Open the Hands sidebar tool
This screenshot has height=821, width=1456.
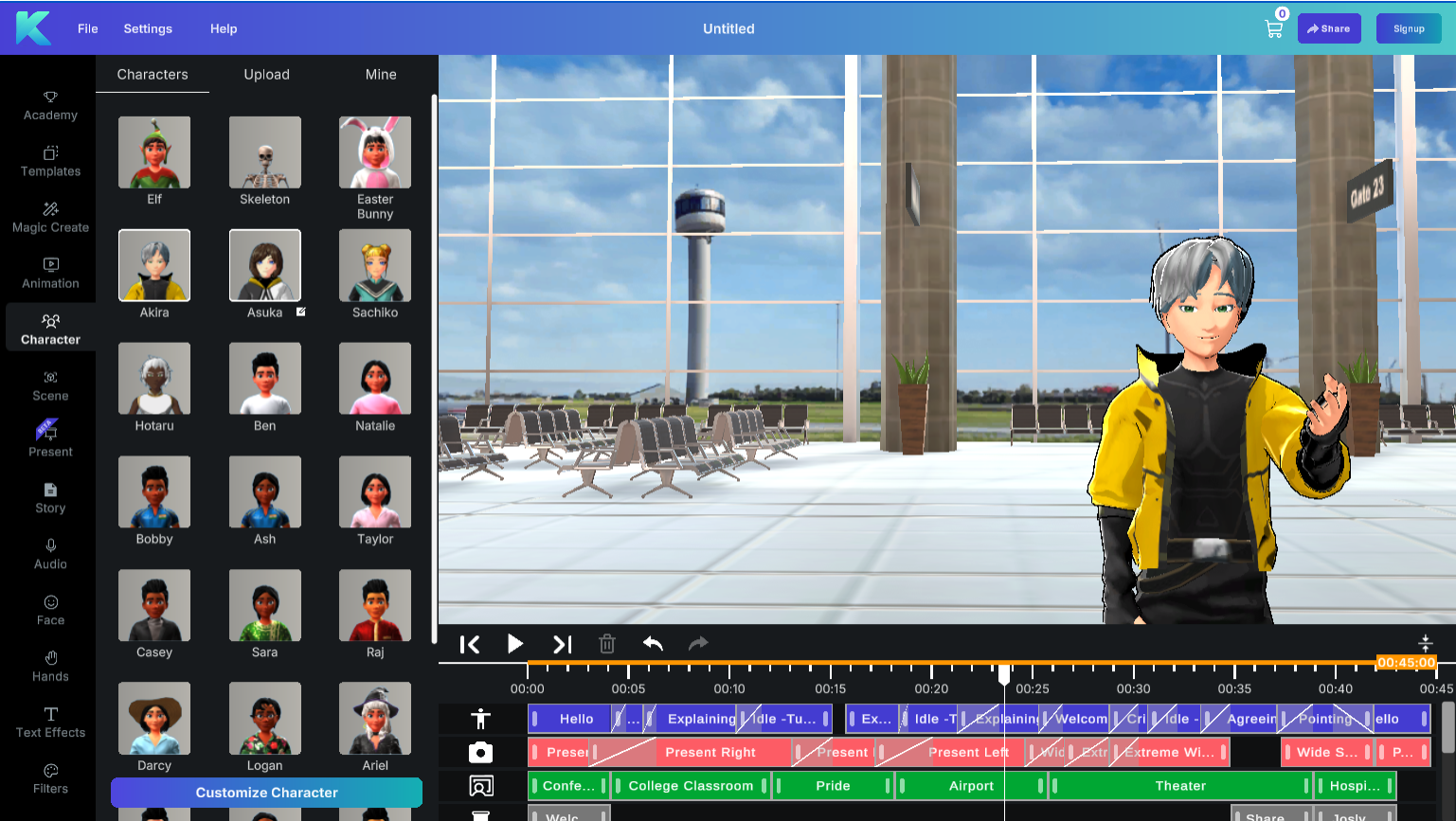point(50,666)
